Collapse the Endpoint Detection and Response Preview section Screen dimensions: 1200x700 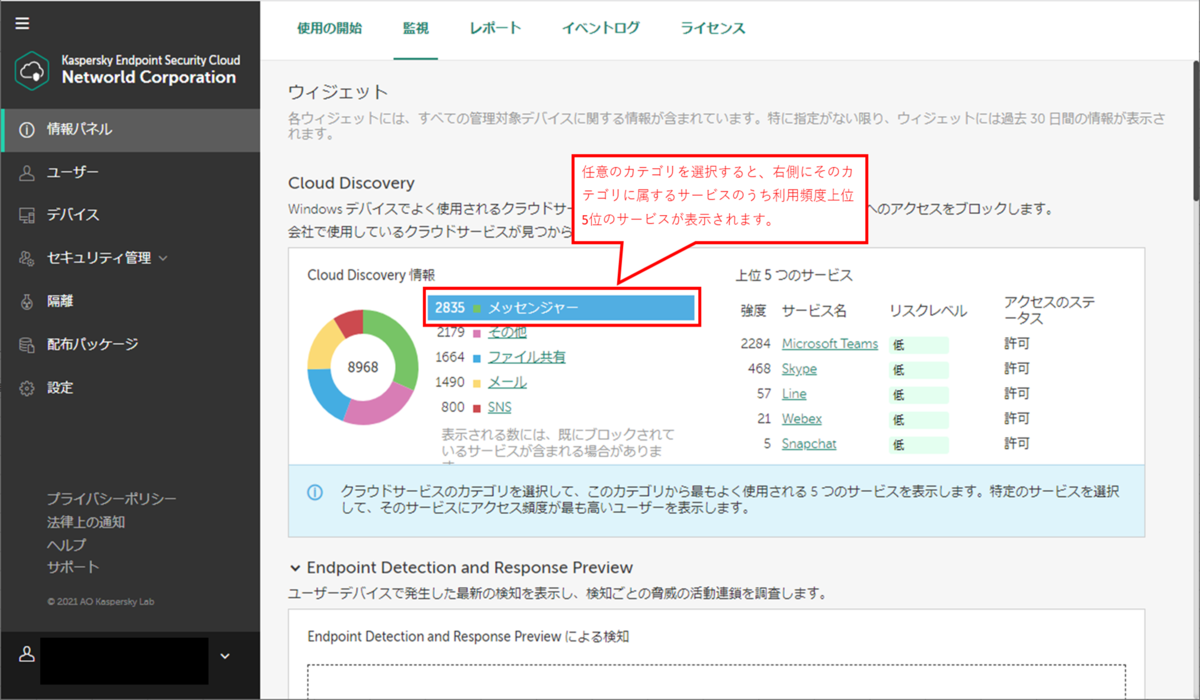(294, 566)
